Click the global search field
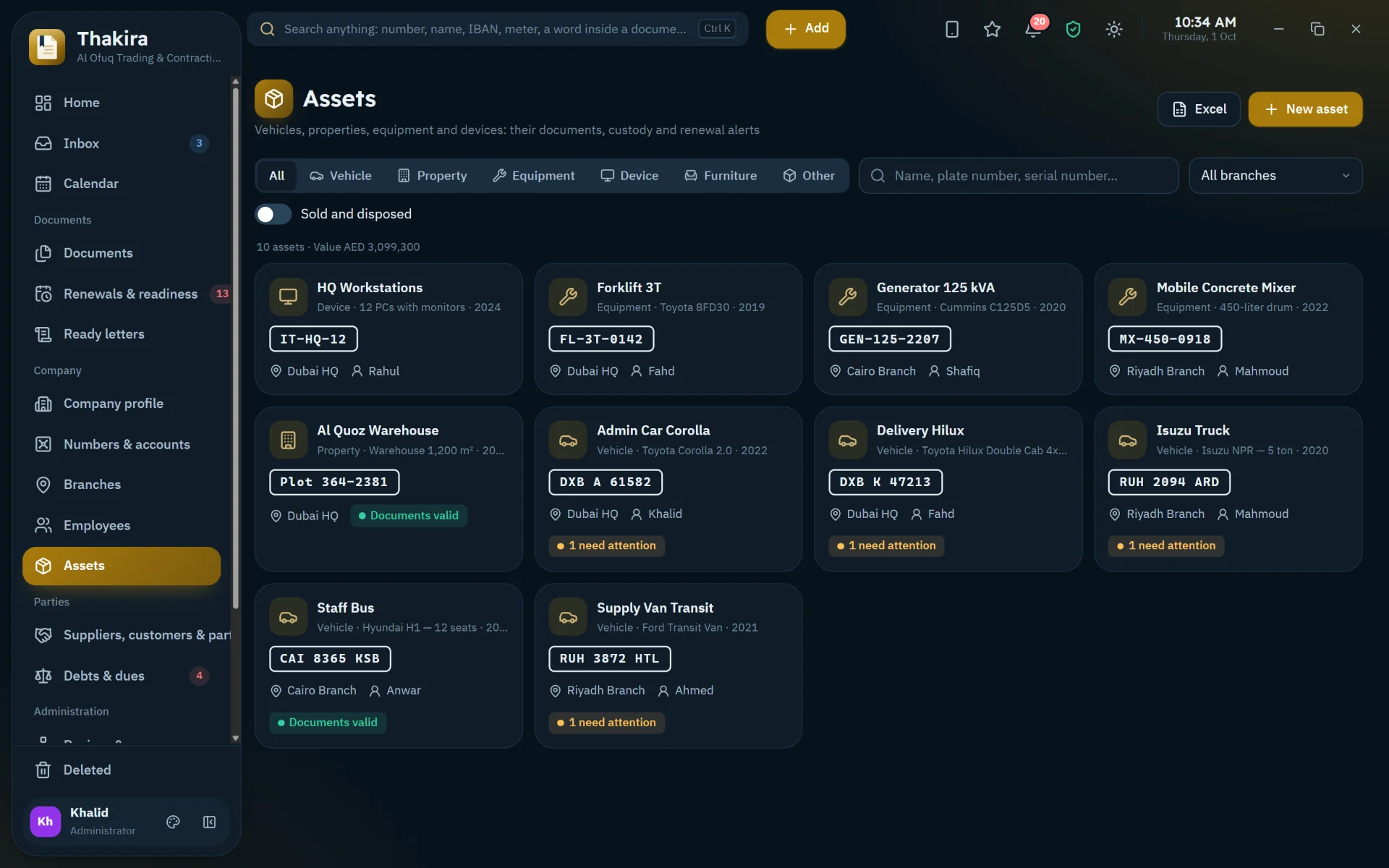Screen dimensions: 1389x868 [x=498, y=29]
